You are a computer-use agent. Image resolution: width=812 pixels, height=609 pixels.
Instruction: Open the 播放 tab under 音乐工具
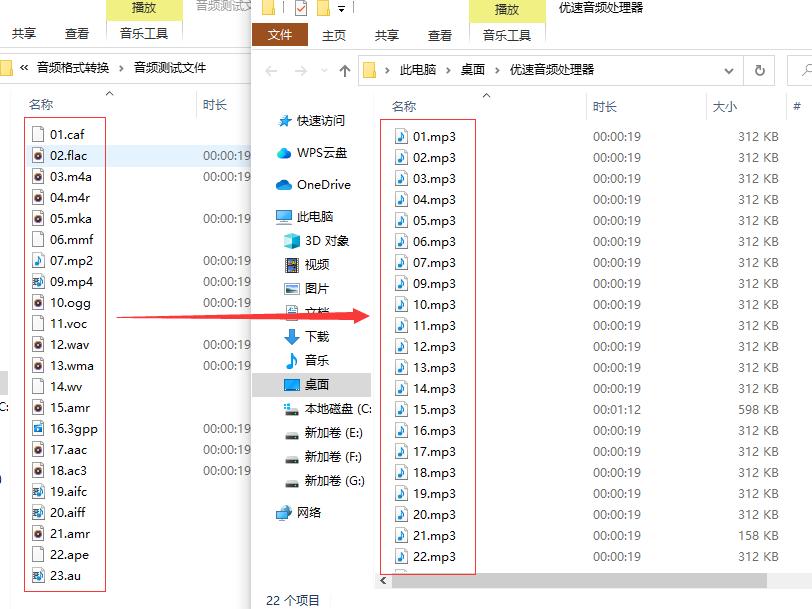pyautogui.click(x=506, y=8)
